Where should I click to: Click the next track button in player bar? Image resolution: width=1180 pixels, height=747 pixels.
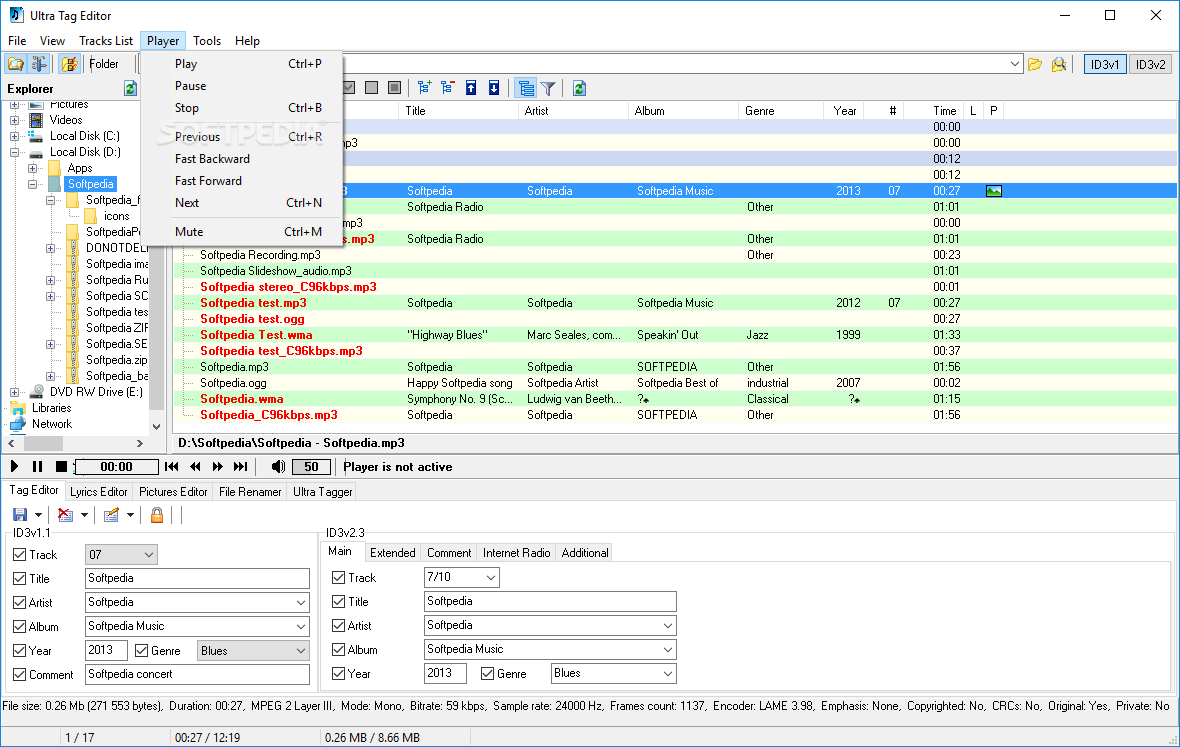tap(241, 466)
